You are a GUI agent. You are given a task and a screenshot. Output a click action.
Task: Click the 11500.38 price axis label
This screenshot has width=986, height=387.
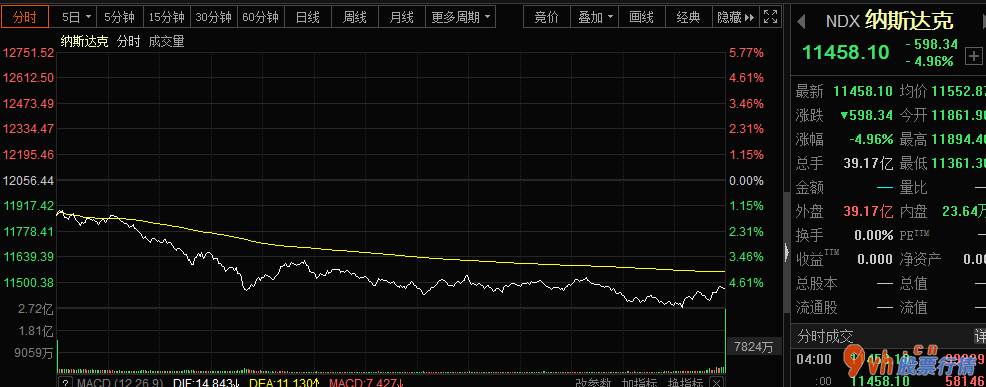click(28, 283)
